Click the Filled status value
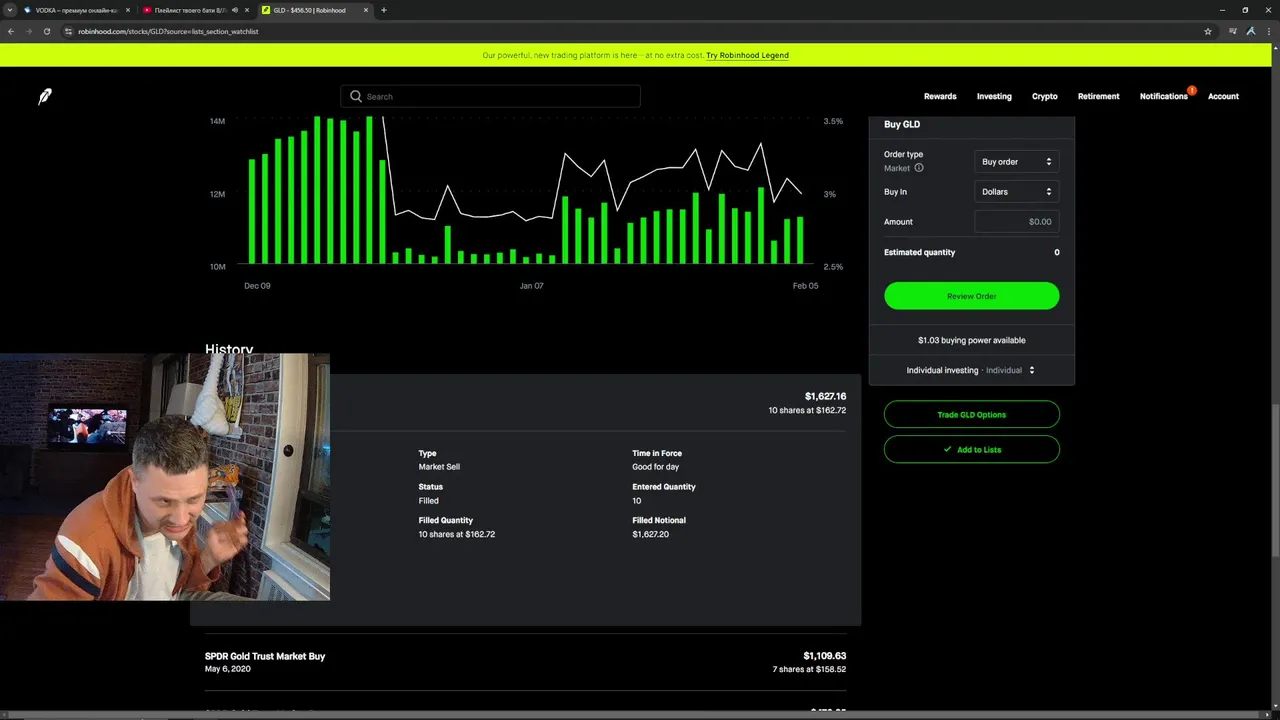The height and width of the screenshot is (720, 1280). (x=428, y=501)
